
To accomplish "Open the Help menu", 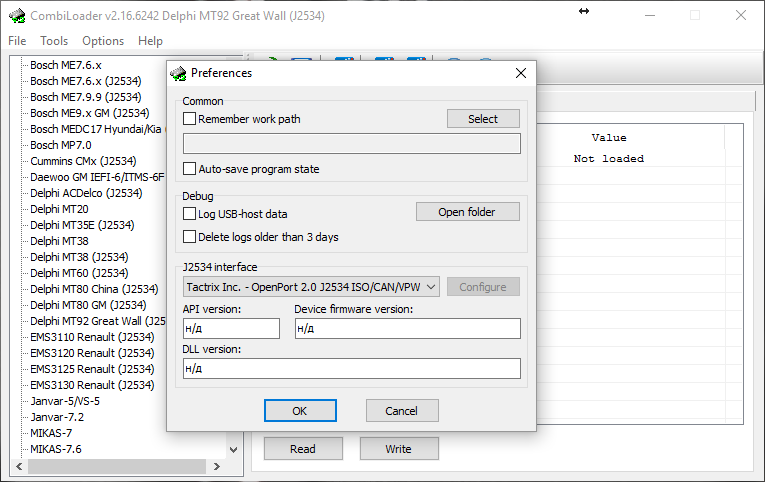I will pyautogui.click(x=150, y=41).
